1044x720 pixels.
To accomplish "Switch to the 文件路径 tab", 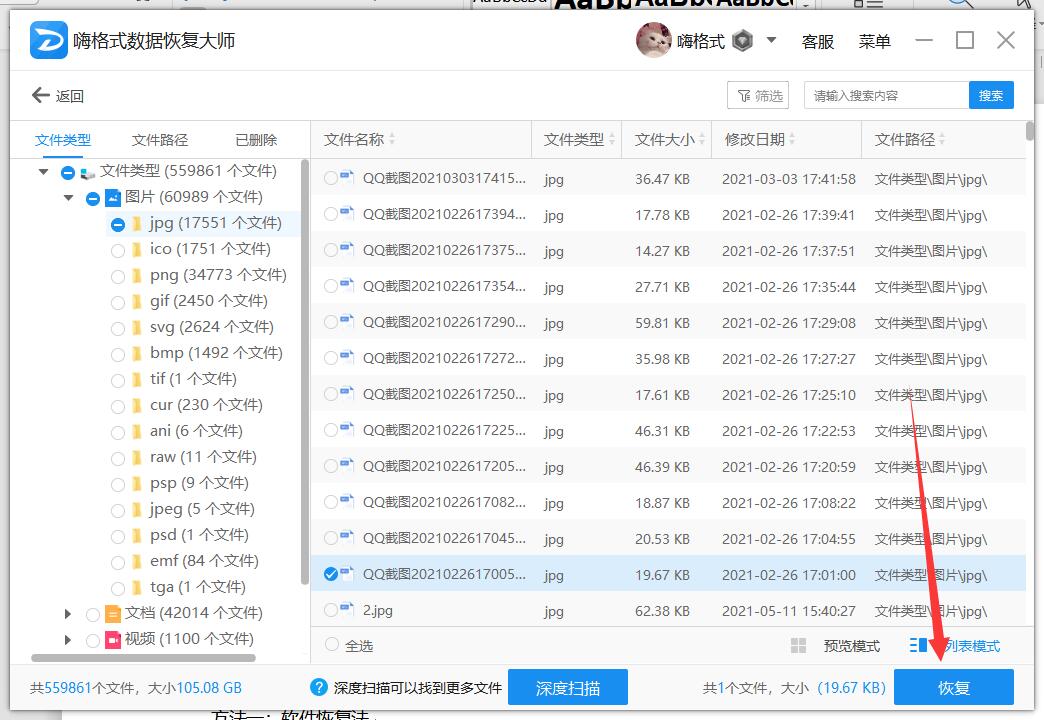I will 160,140.
